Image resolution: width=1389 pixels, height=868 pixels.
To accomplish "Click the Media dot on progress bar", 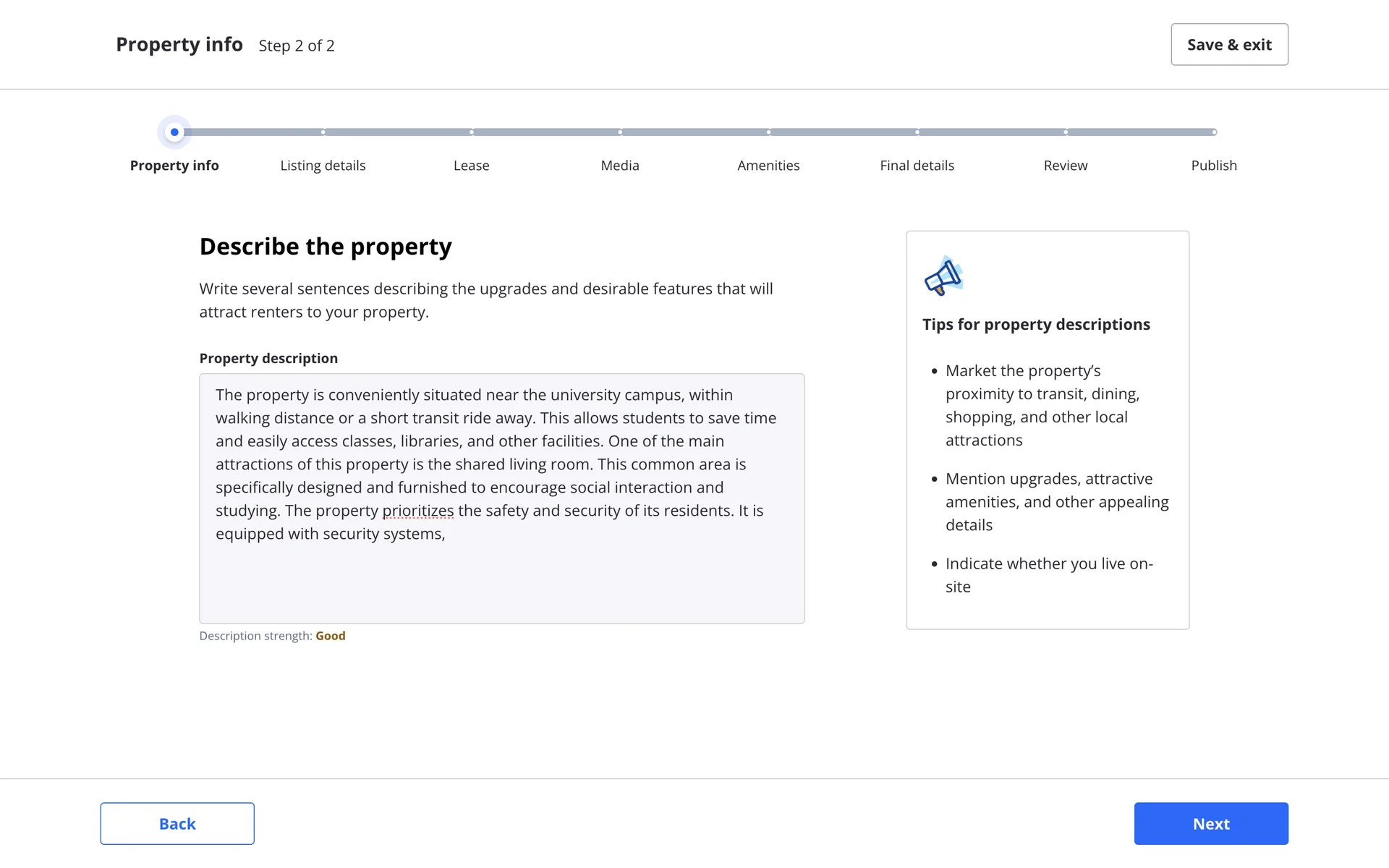I will pyautogui.click(x=620, y=132).
